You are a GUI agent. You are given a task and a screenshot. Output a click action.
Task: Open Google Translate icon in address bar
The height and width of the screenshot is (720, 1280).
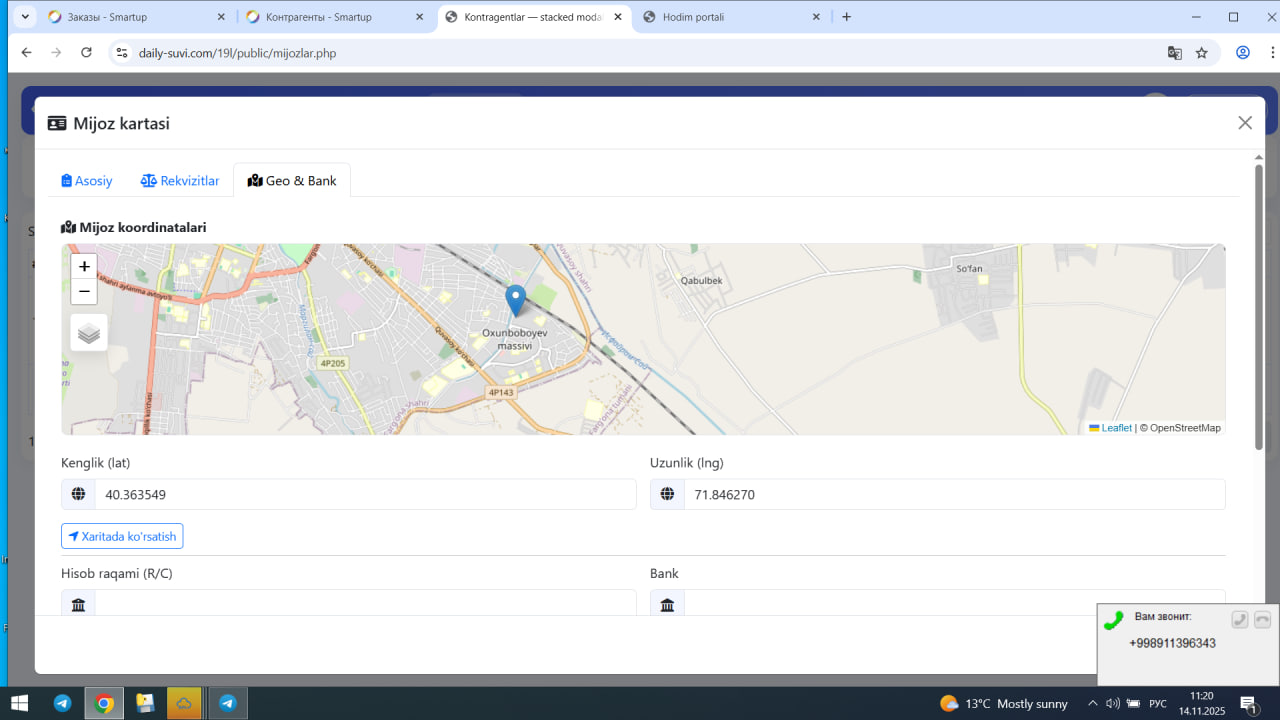(1175, 53)
